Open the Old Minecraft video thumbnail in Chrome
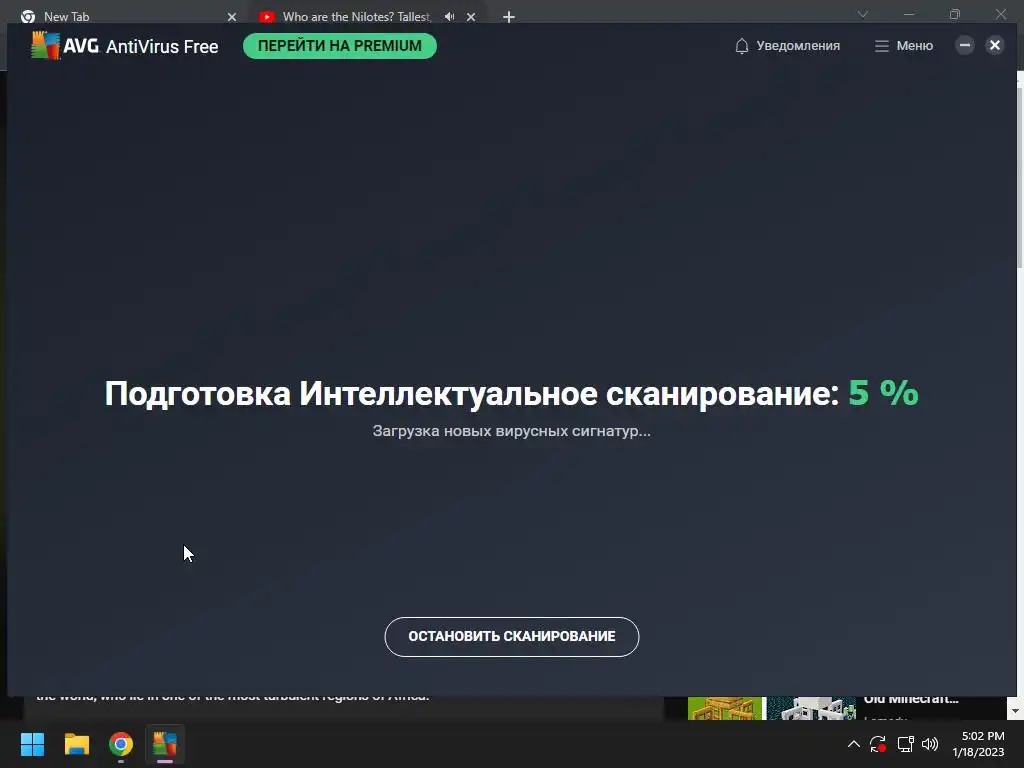This screenshot has width=1024, height=768. [x=771, y=708]
